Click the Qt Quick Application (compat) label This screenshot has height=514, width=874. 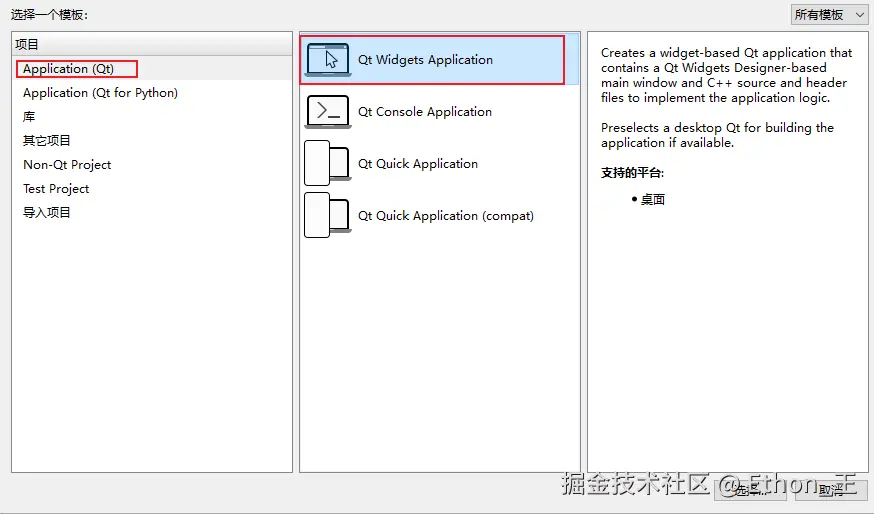[446, 215]
